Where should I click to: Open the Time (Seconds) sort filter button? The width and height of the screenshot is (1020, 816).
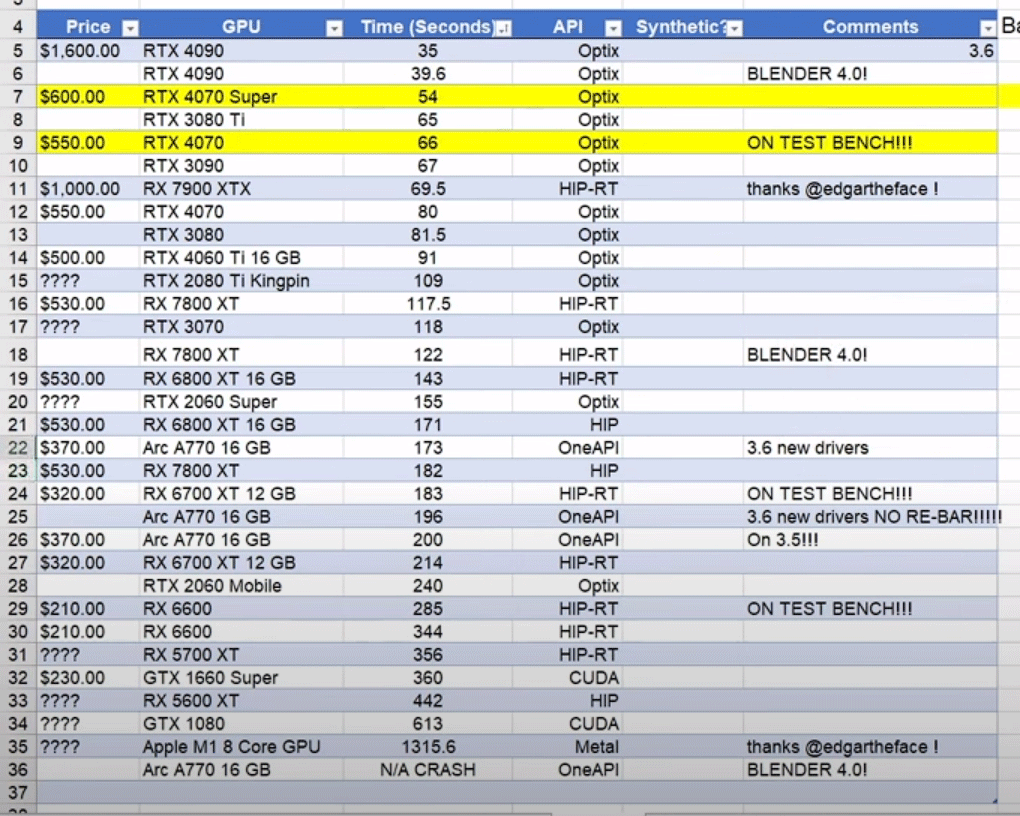[503, 28]
